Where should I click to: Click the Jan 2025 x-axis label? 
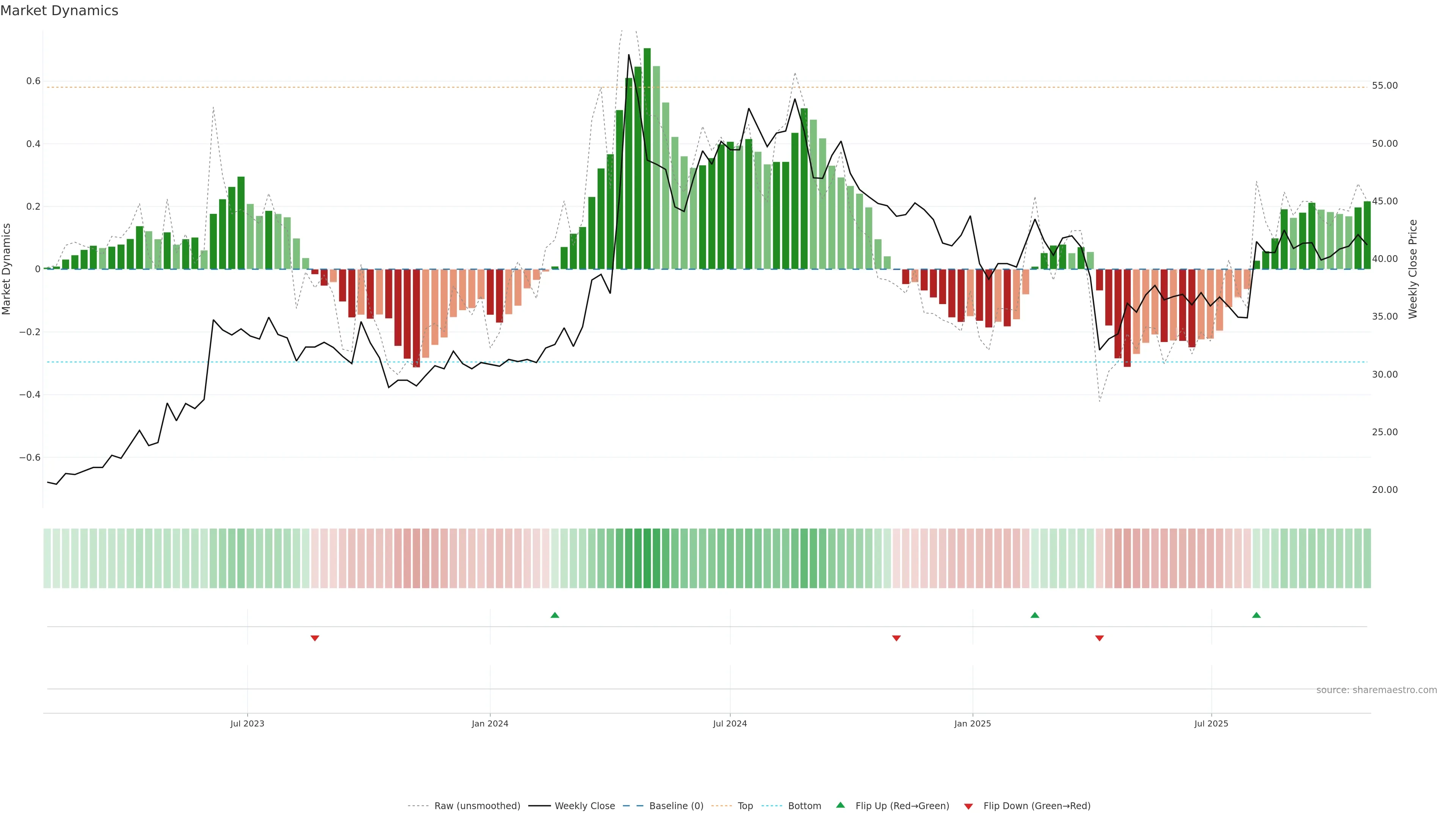click(x=972, y=723)
